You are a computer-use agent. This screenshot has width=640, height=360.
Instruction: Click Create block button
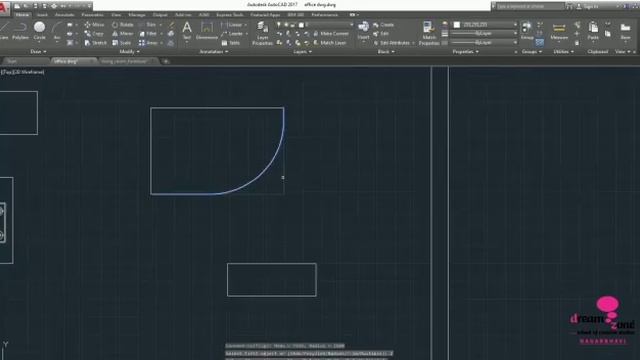383,25
